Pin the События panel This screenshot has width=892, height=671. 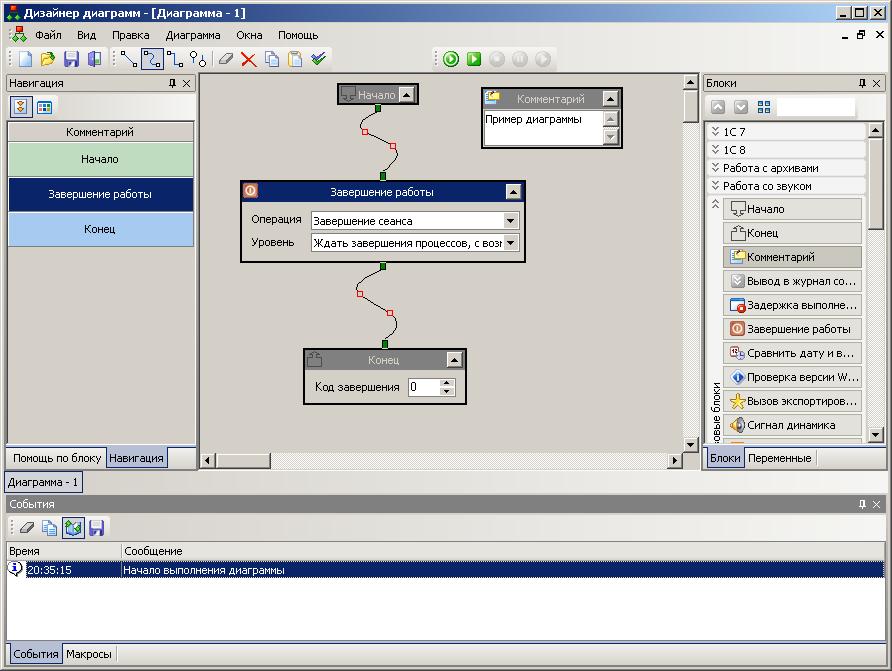[x=862, y=504]
